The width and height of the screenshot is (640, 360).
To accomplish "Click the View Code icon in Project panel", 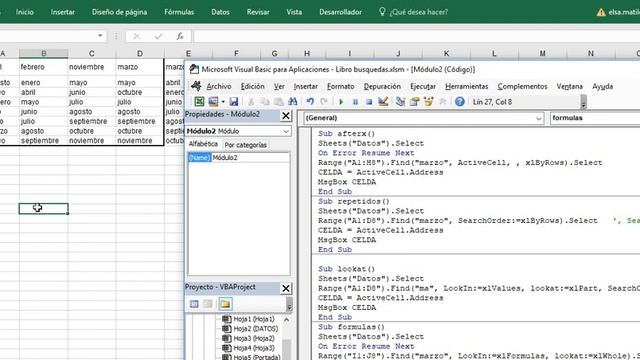I will [194, 304].
